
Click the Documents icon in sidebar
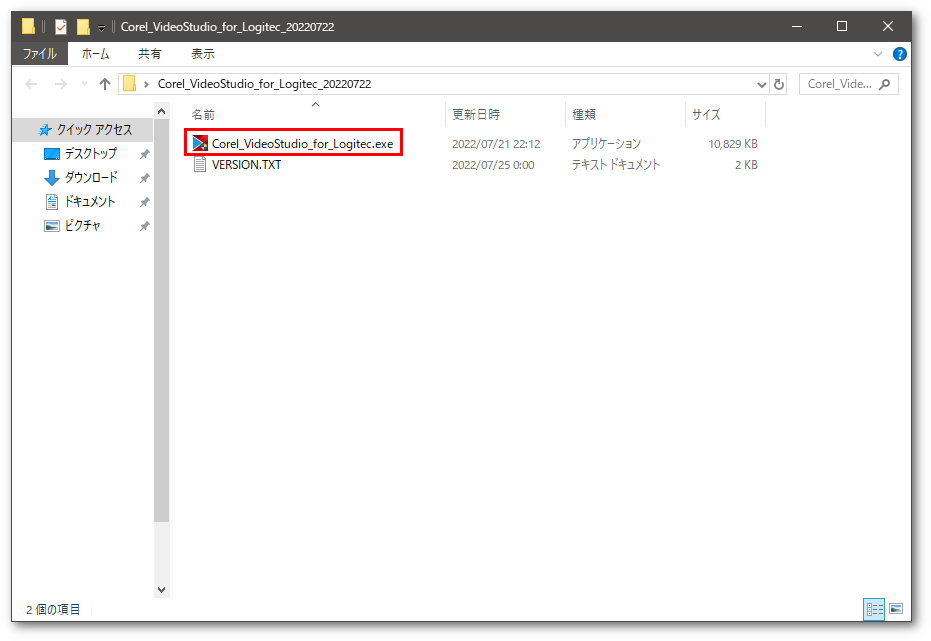[52, 202]
